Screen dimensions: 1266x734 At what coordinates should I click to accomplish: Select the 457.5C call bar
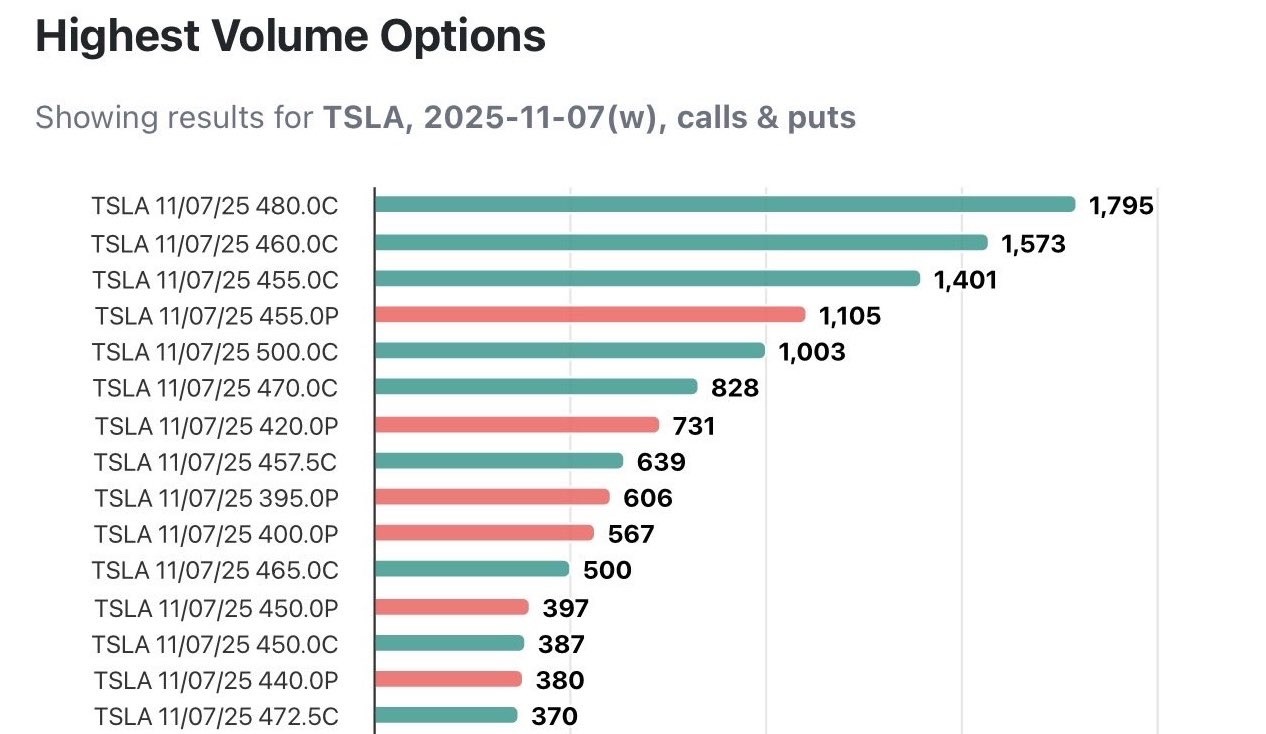click(499, 460)
